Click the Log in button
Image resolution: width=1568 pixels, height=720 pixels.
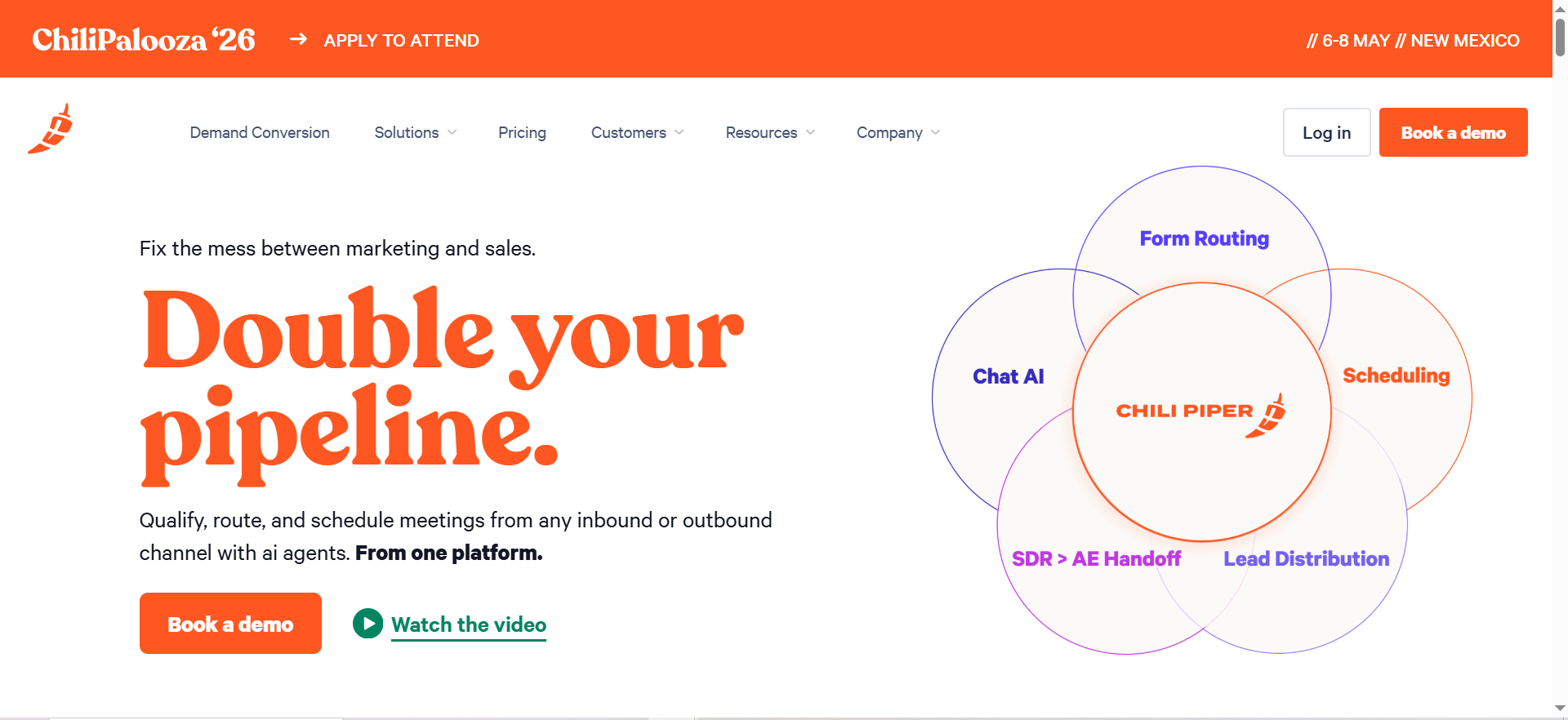click(x=1326, y=132)
